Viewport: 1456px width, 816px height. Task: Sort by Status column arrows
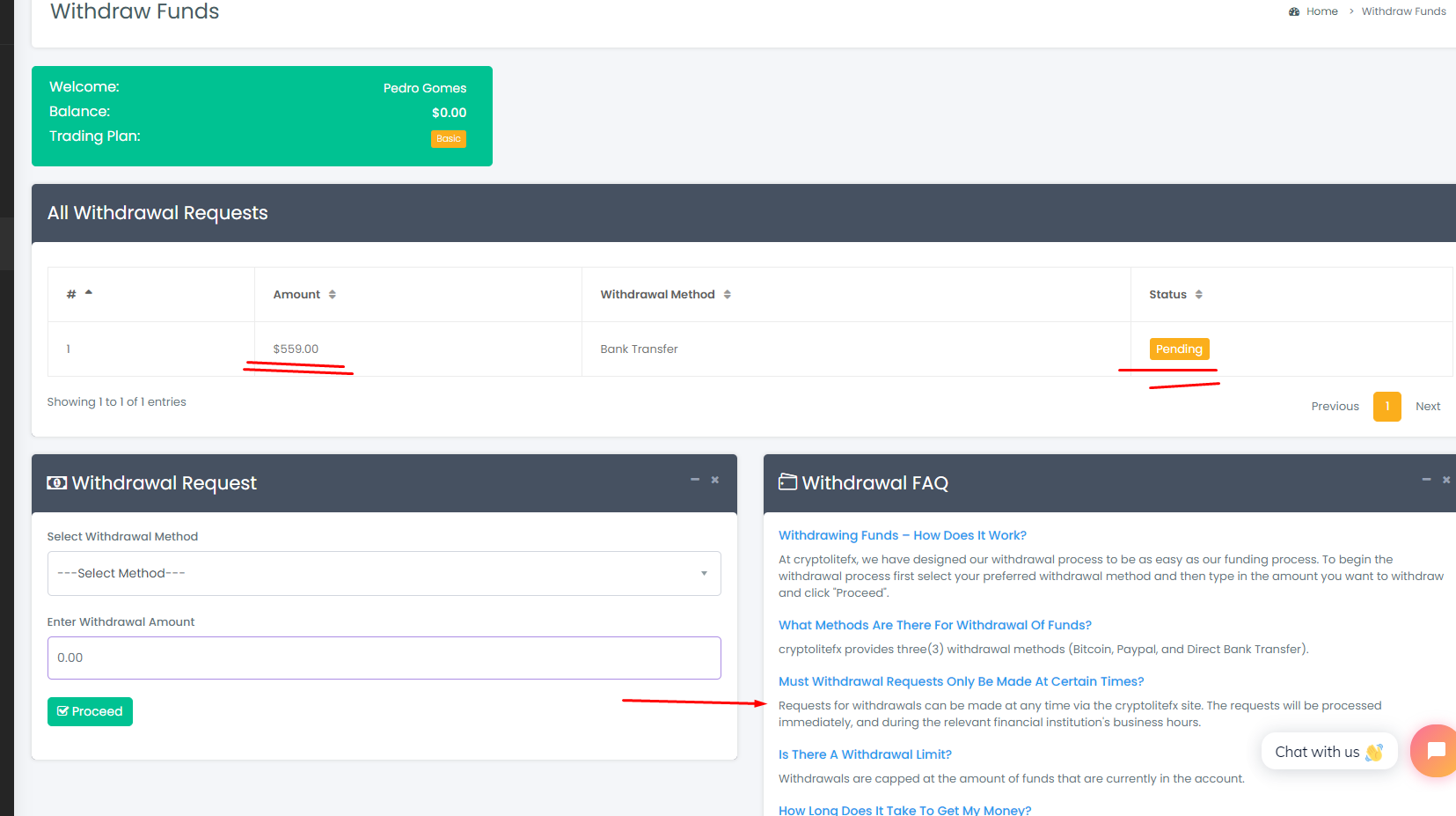(x=1199, y=294)
